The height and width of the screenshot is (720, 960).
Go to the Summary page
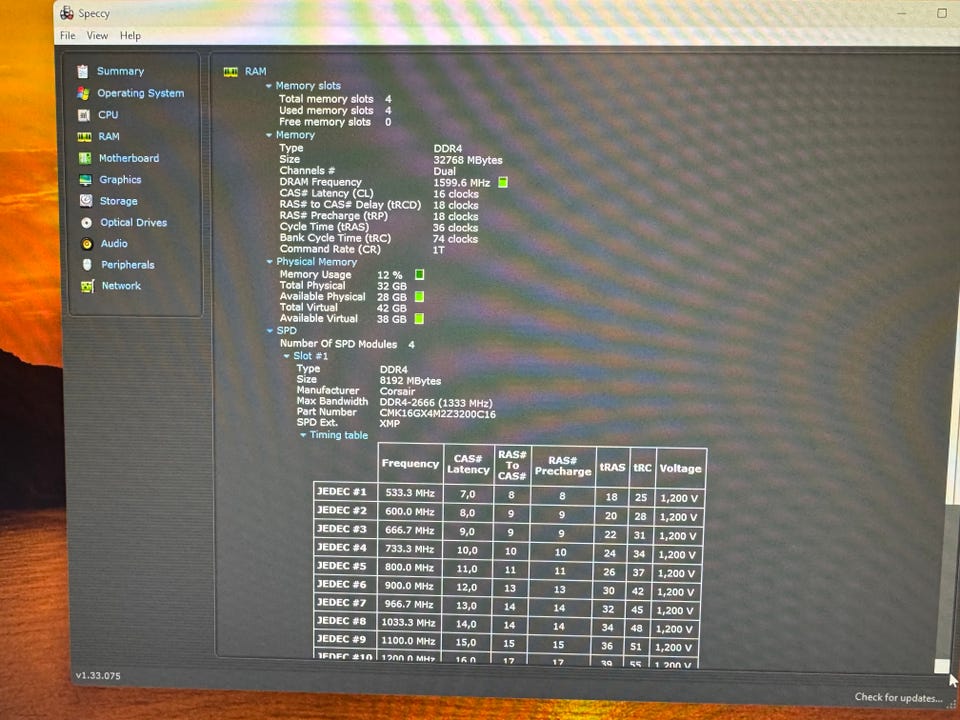coord(121,71)
